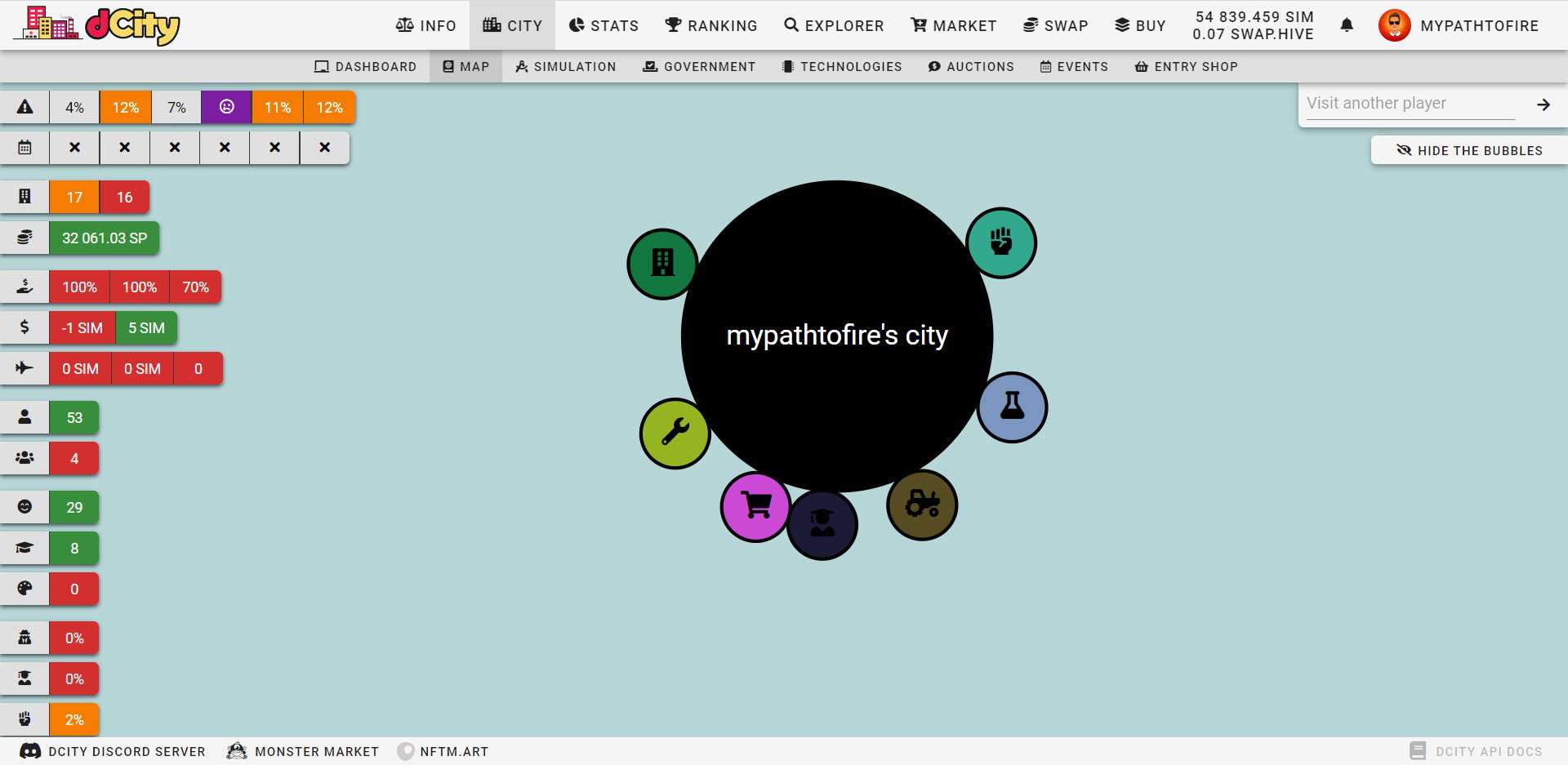Select the CITY menu item
The width and height of the screenshot is (1568, 765).
coord(512,25)
